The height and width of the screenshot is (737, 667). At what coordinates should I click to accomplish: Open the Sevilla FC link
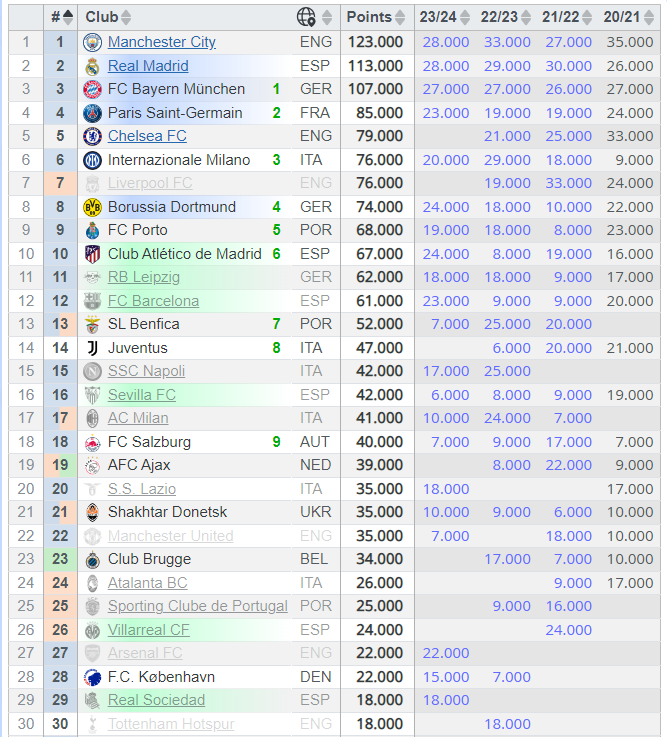coord(141,395)
